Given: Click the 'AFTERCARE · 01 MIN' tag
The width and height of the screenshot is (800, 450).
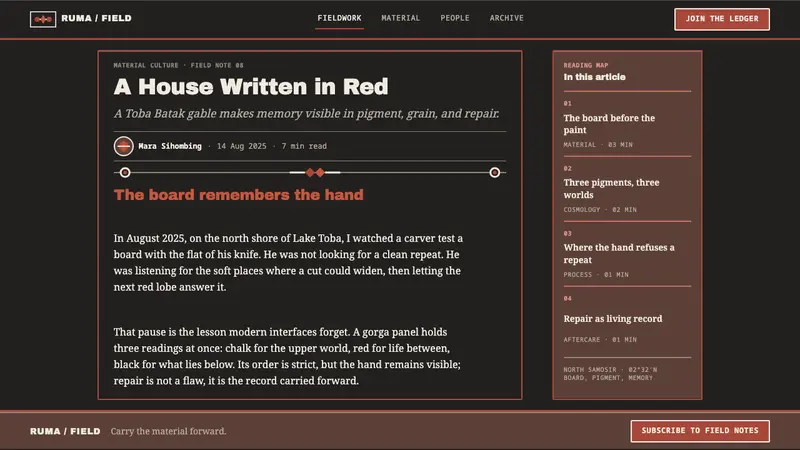Looking at the screenshot, I should tap(600, 339).
